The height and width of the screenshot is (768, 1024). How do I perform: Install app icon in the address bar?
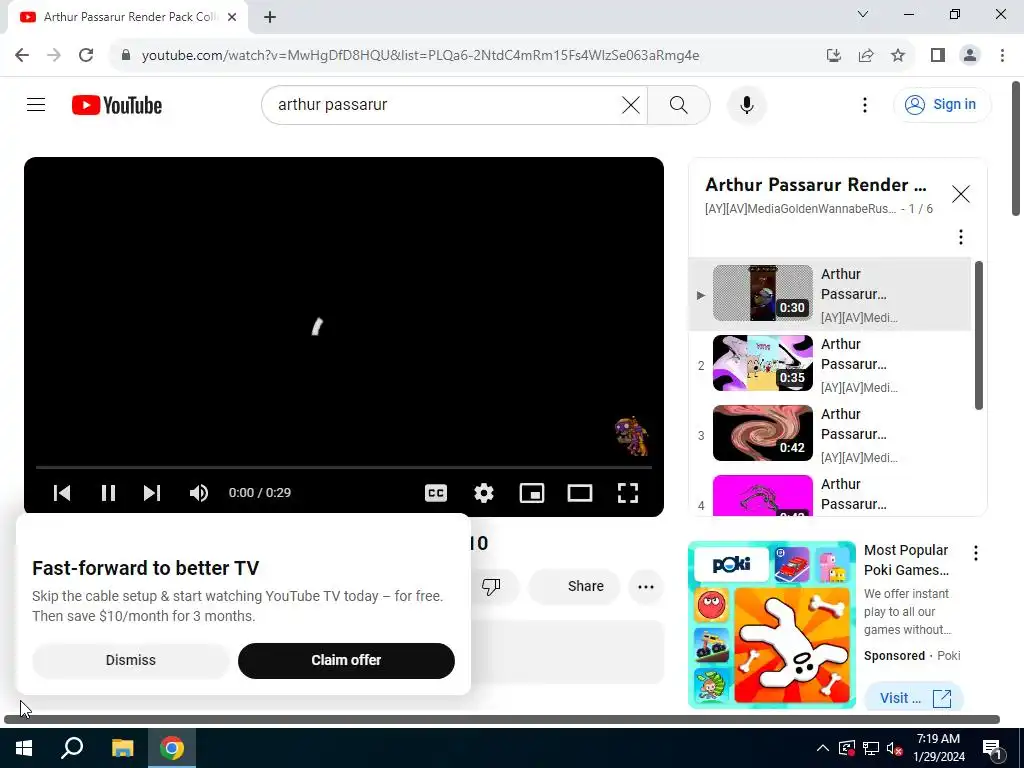point(833,56)
